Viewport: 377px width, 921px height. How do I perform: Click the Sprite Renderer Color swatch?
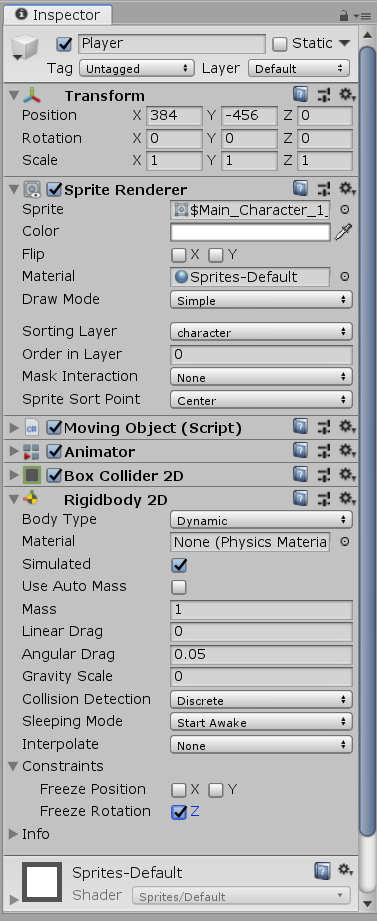(250, 232)
